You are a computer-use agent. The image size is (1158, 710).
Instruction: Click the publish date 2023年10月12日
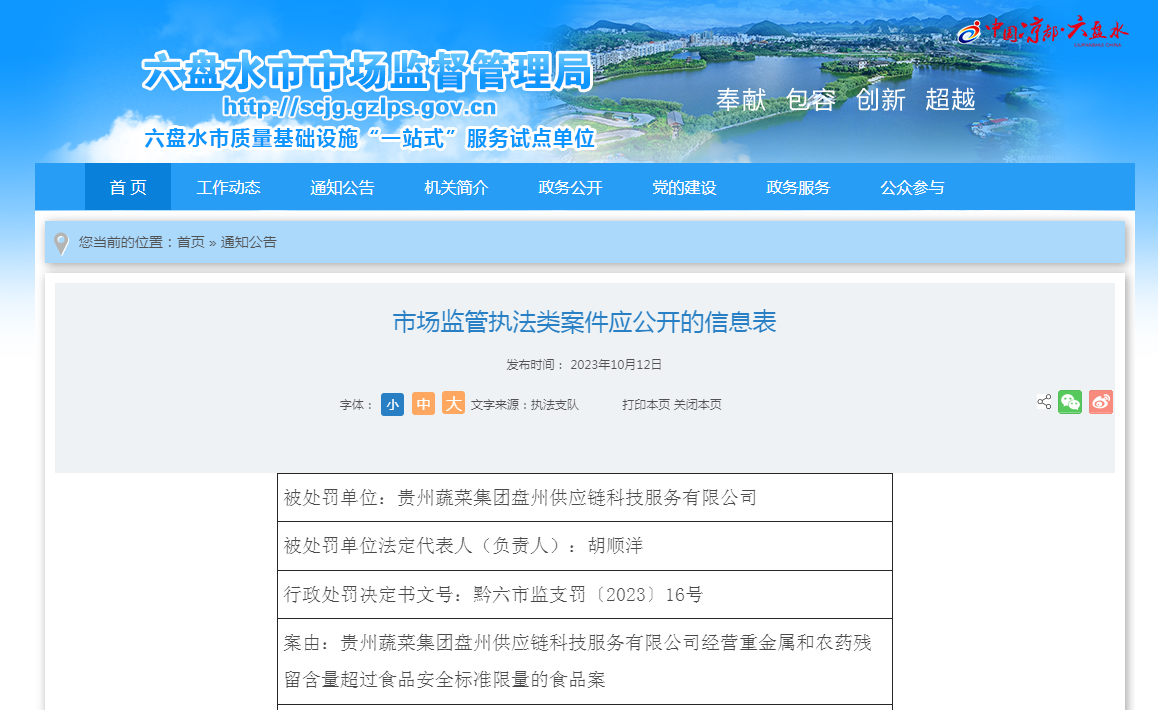616,365
